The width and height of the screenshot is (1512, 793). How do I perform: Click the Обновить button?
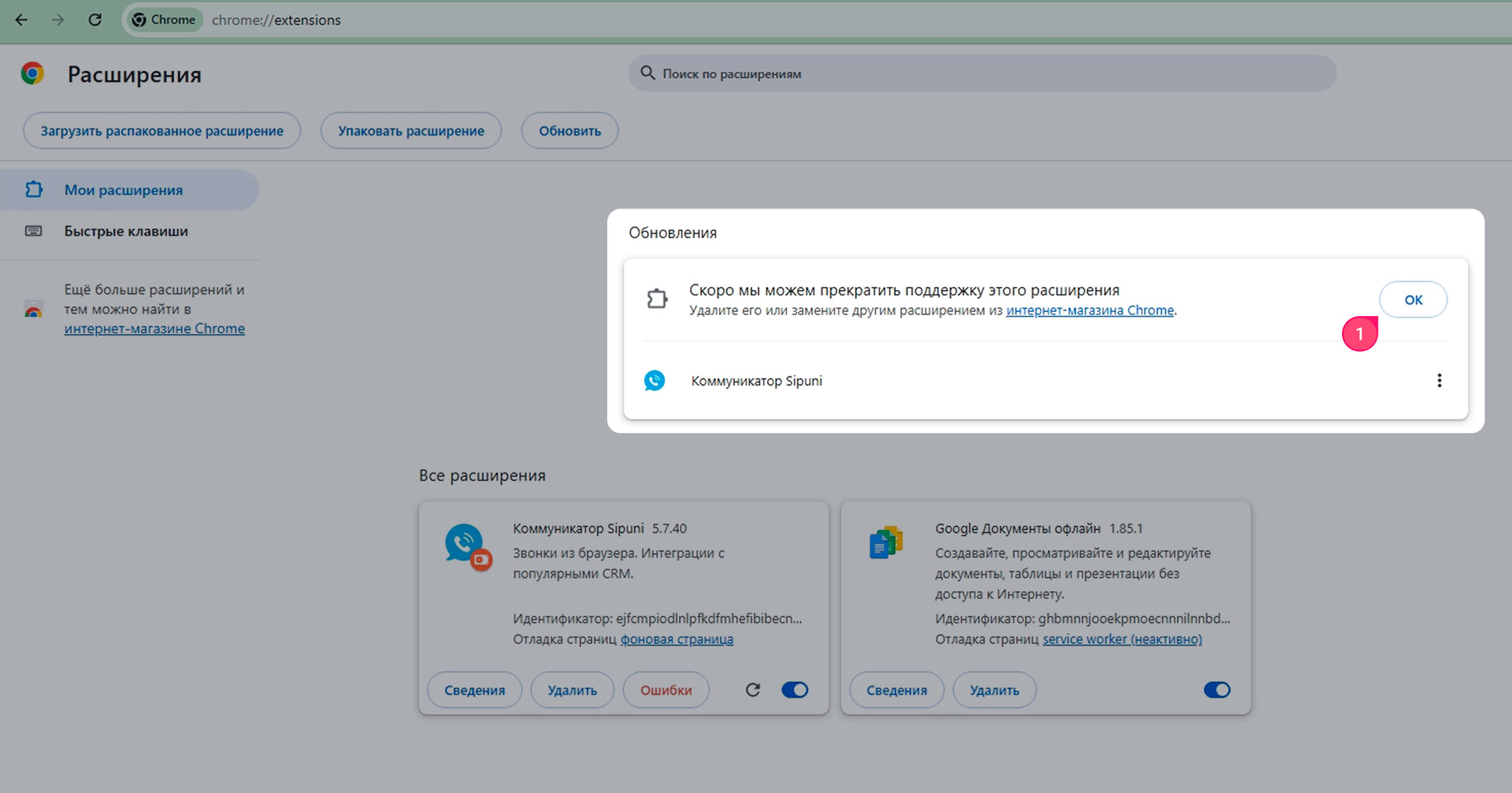tap(570, 131)
